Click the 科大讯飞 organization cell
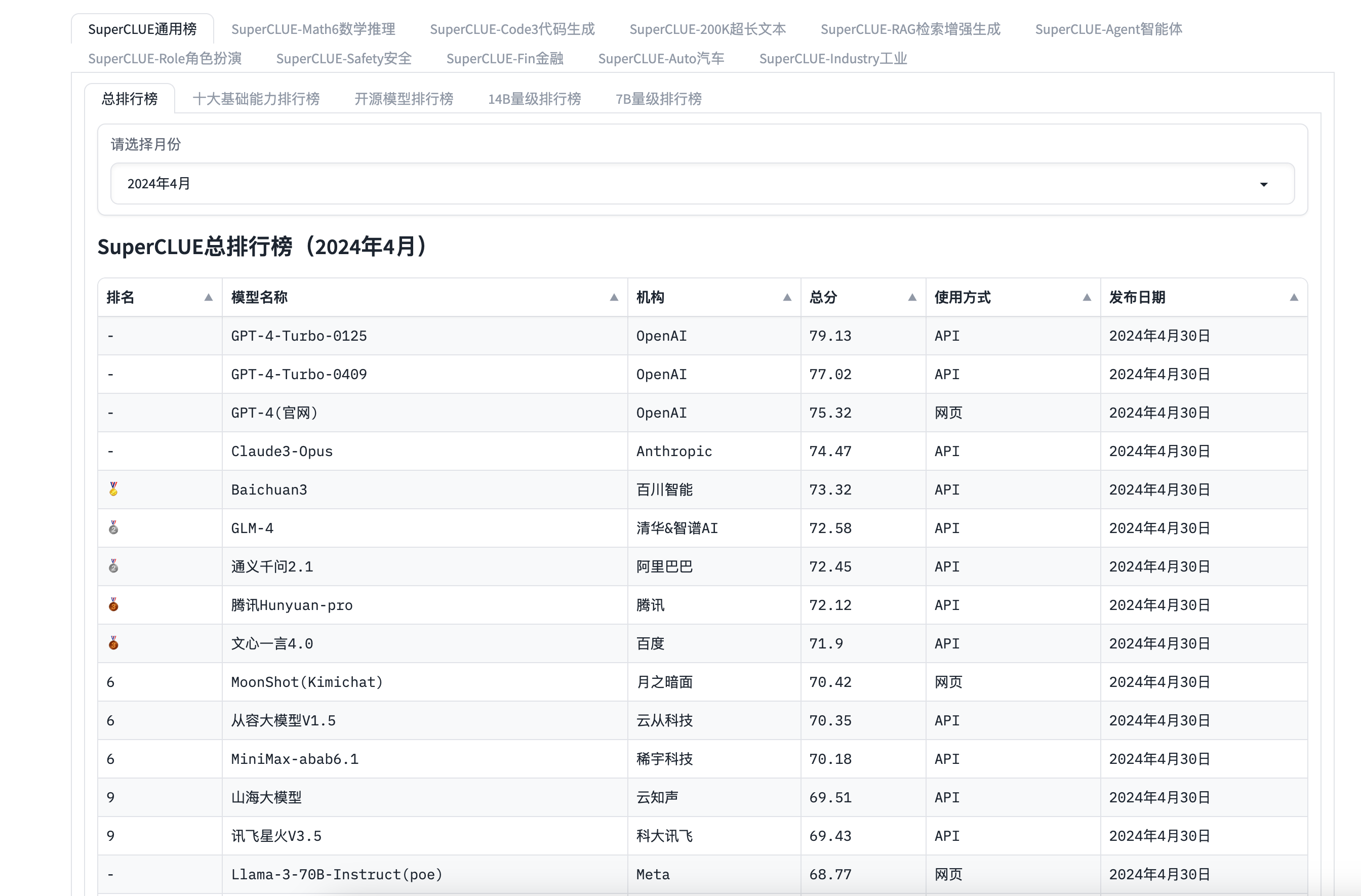Image resolution: width=1361 pixels, height=896 pixels. tap(714, 836)
